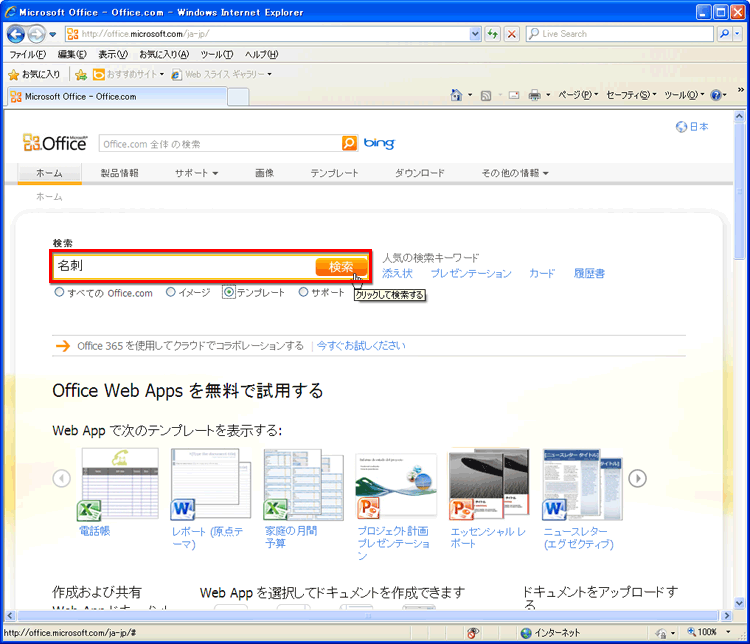Click the Office.com 全体の検索 input field
750x644 pixels.
tap(220, 144)
